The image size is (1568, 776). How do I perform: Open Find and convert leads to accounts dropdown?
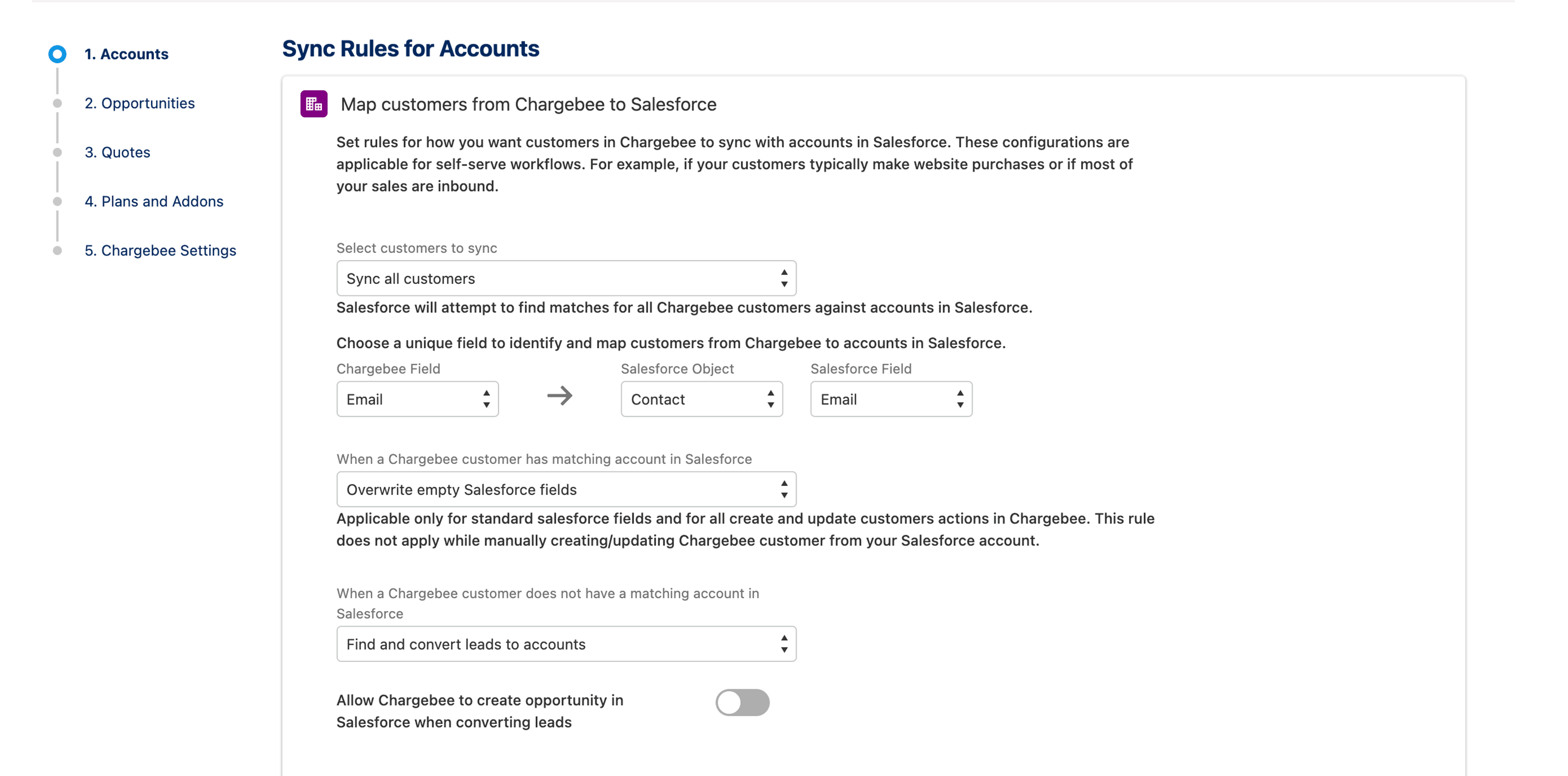[566, 644]
